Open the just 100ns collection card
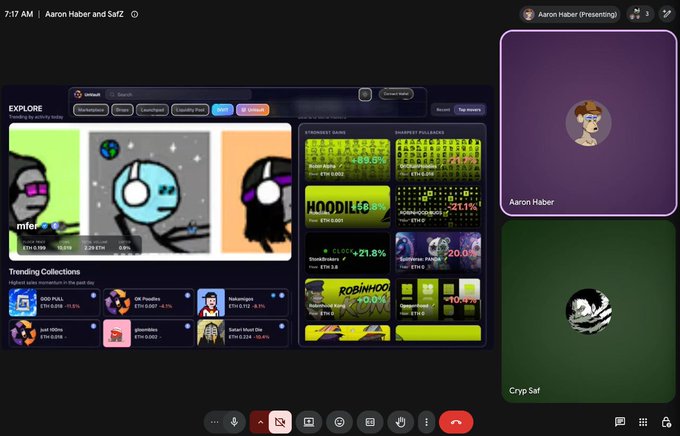 [x=54, y=333]
